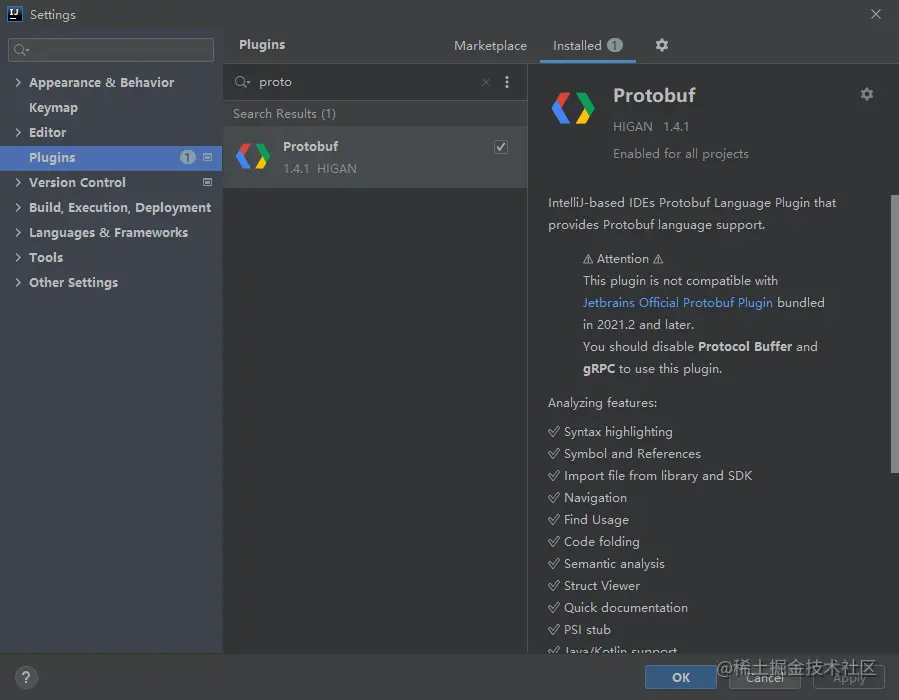The height and width of the screenshot is (700, 899).
Task: Click the Cancel button
Action: 764,678
